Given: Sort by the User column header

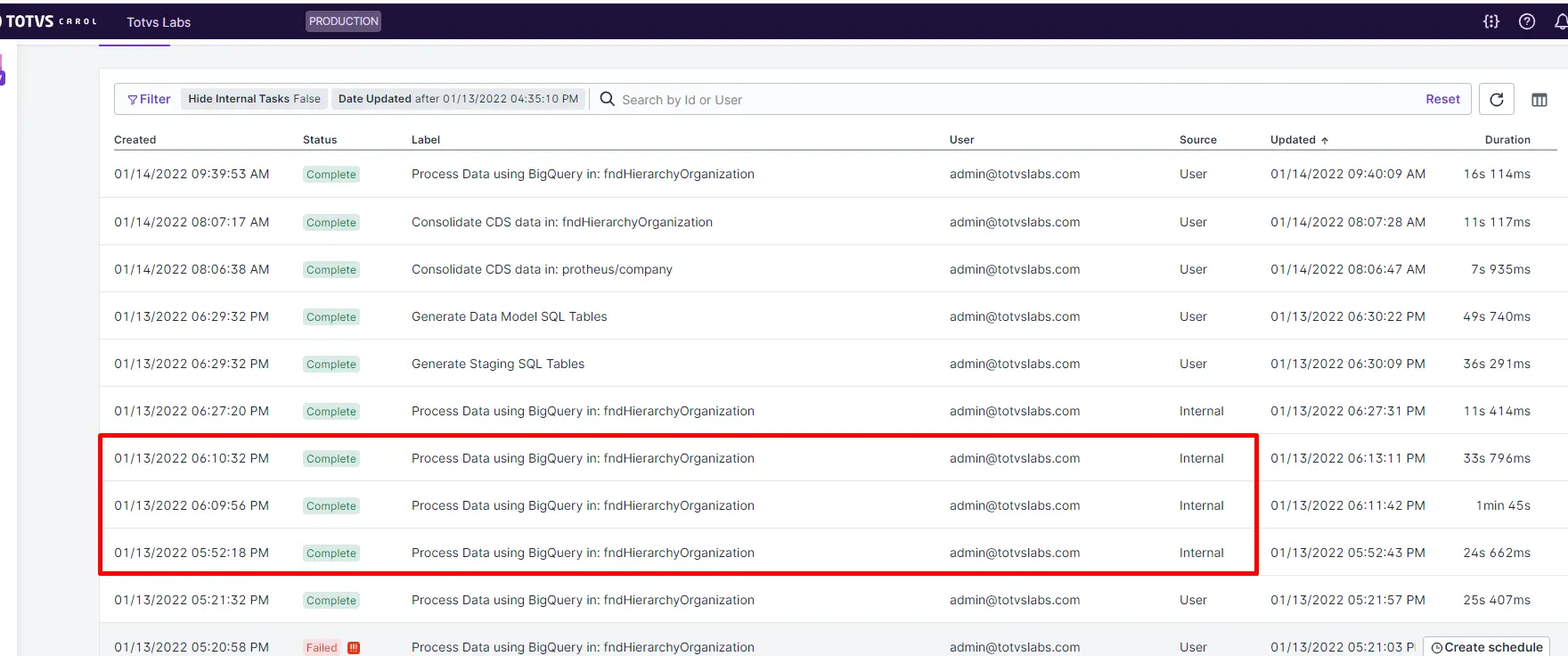Looking at the screenshot, I should [961, 140].
